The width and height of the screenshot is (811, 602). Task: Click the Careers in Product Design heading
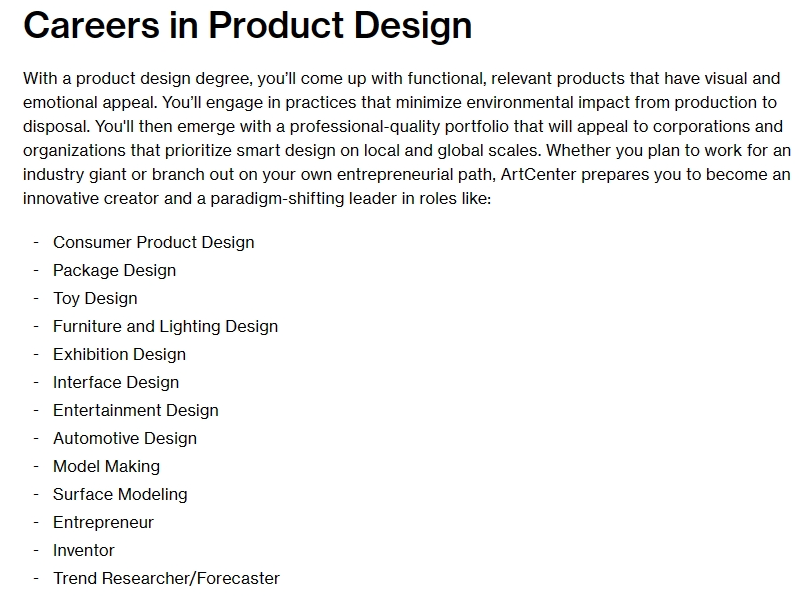(x=247, y=26)
